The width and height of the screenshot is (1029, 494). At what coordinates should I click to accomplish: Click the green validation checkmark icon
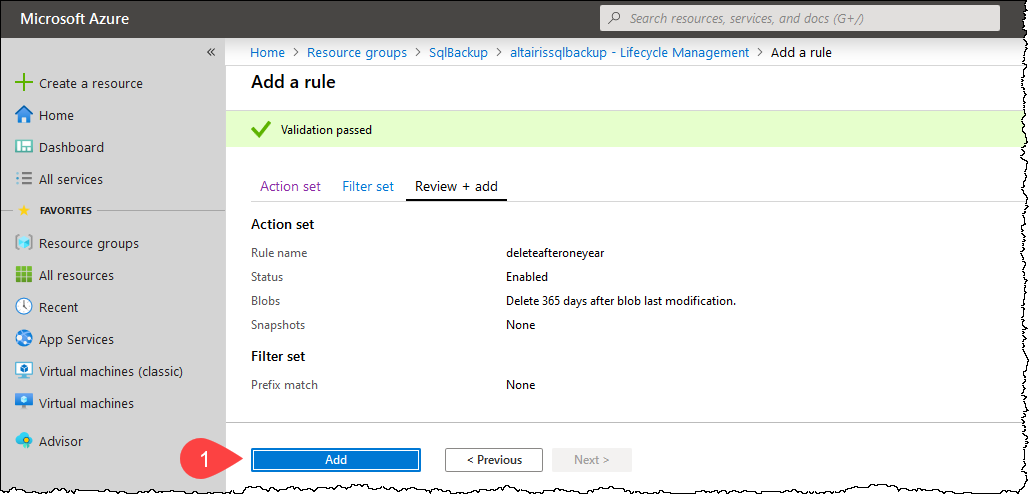click(x=261, y=130)
